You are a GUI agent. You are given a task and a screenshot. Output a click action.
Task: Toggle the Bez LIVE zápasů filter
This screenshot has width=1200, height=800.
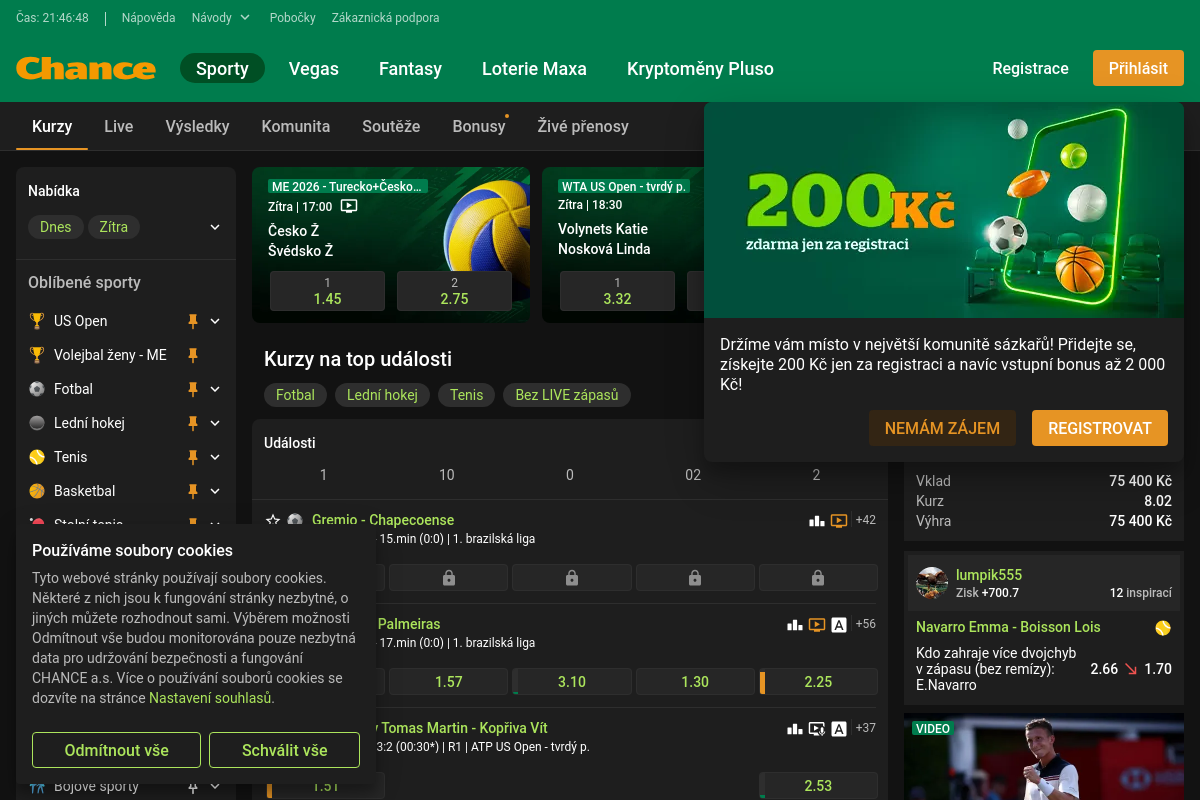(567, 395)
